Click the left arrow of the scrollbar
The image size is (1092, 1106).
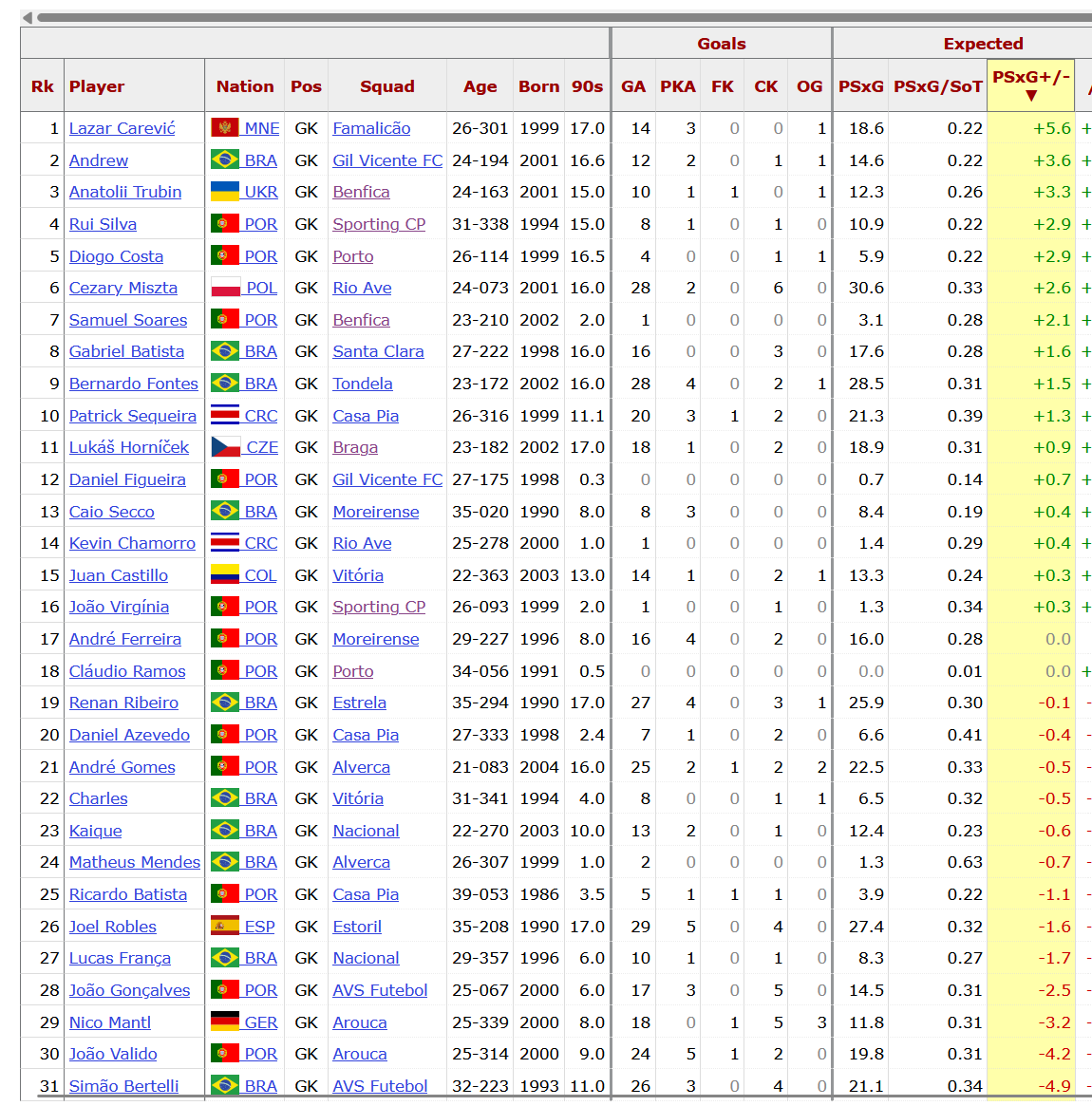28,17
